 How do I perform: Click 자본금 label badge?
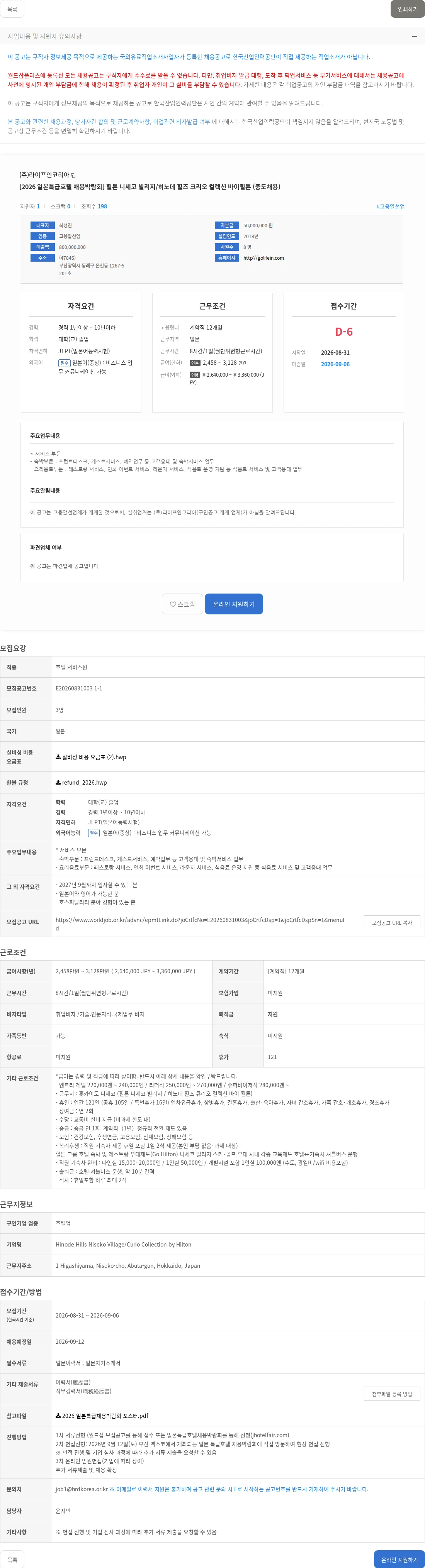click(x=226, y=225)
